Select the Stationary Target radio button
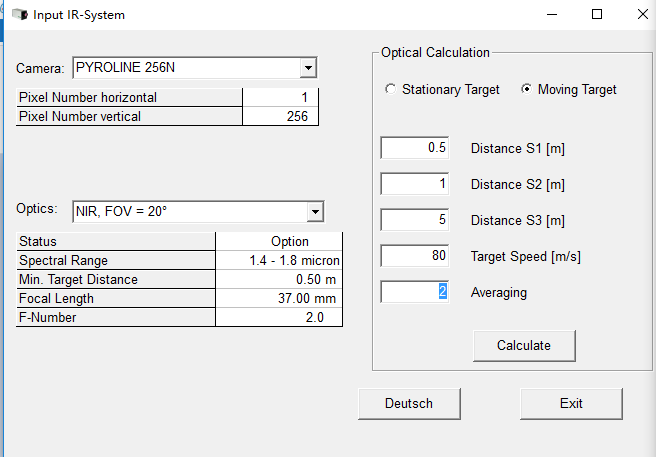The width and height of the screenshot is (656, 457). tap(391, 89)
